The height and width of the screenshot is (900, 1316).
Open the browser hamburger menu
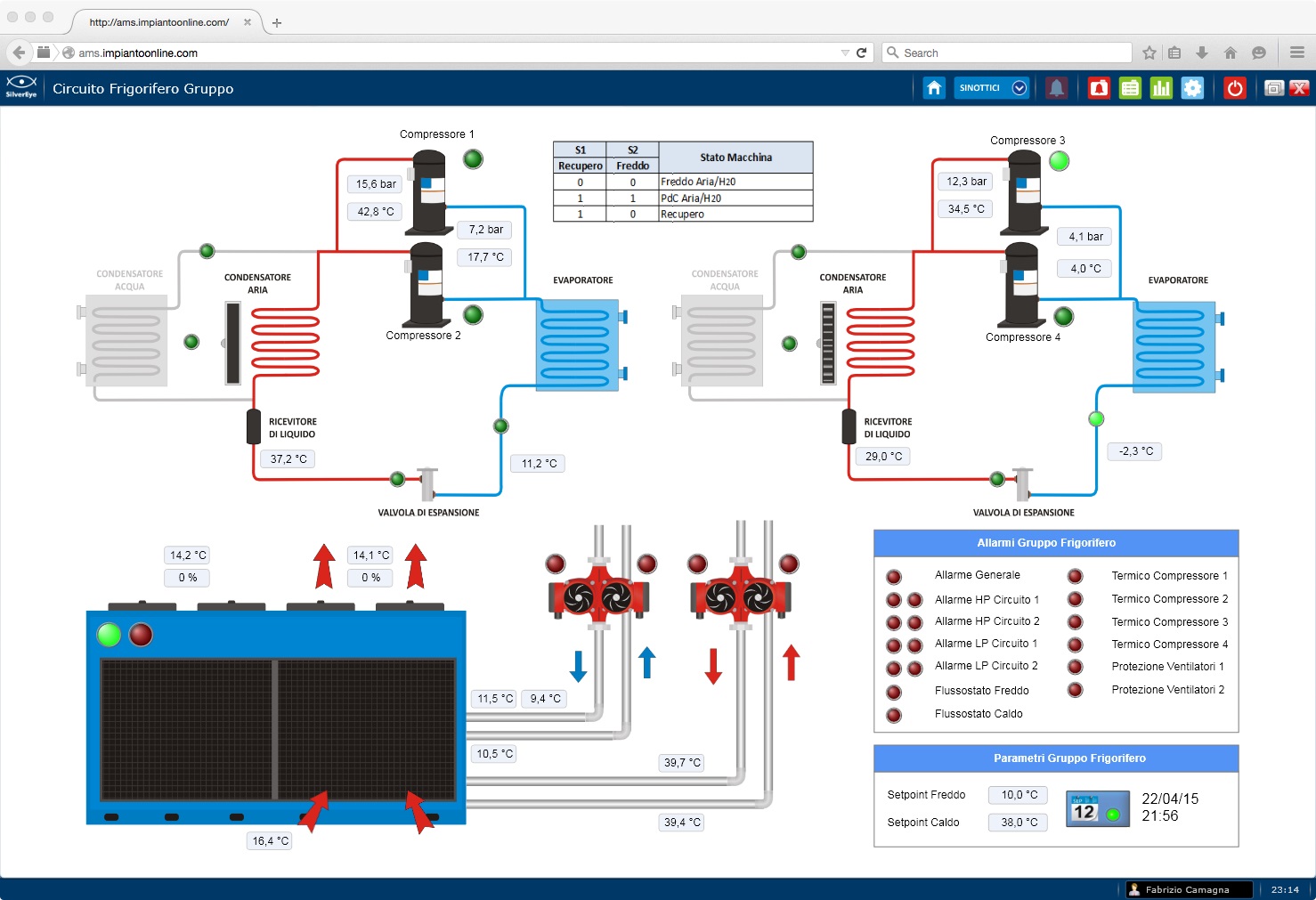tap(1296, 53)
